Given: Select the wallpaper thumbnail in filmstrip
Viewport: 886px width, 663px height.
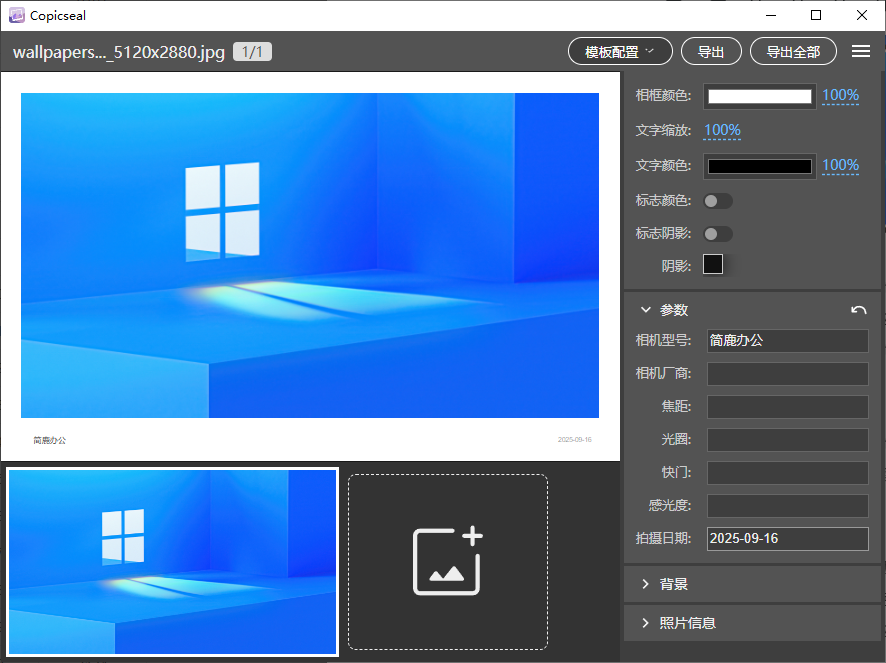Looking at the screenshot, I should 173,561.
